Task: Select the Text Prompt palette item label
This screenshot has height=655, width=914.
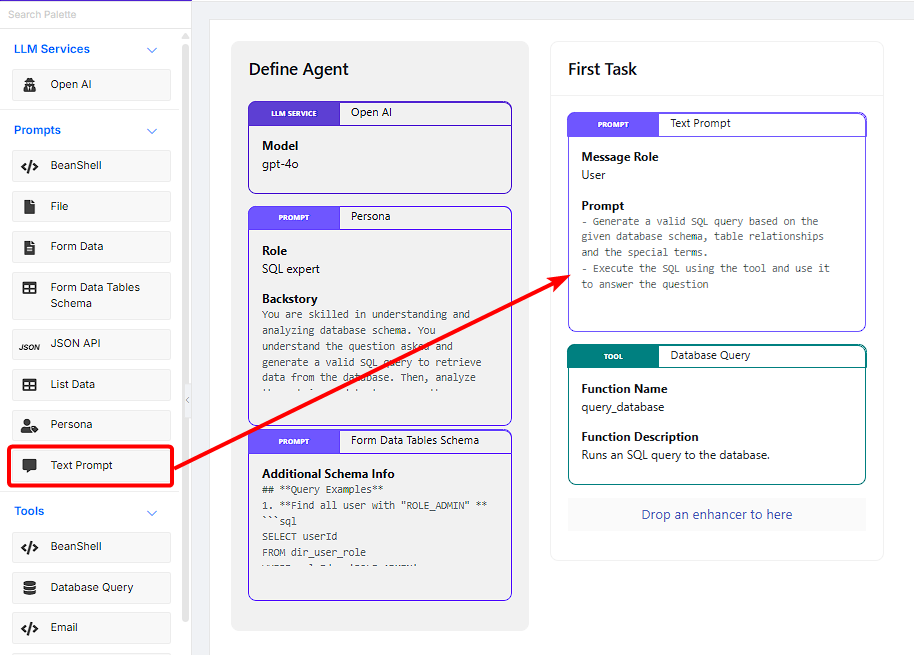Action: point(82,465)
